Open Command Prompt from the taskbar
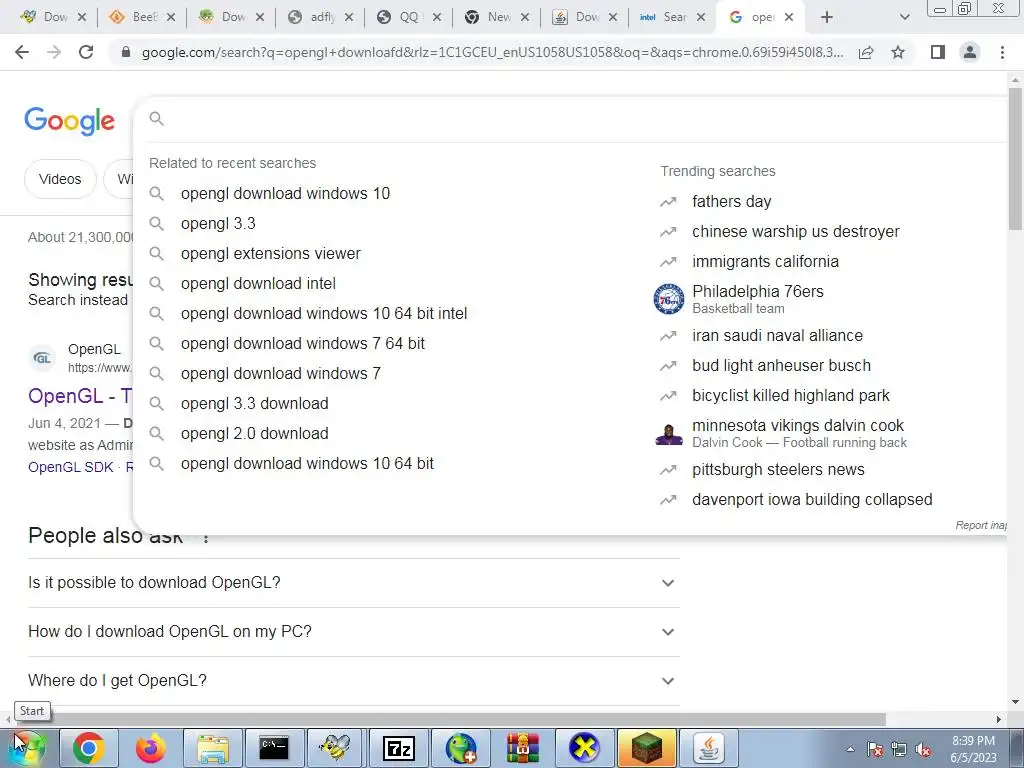This screenshot has height=768, width=1024. coord(274,748)
